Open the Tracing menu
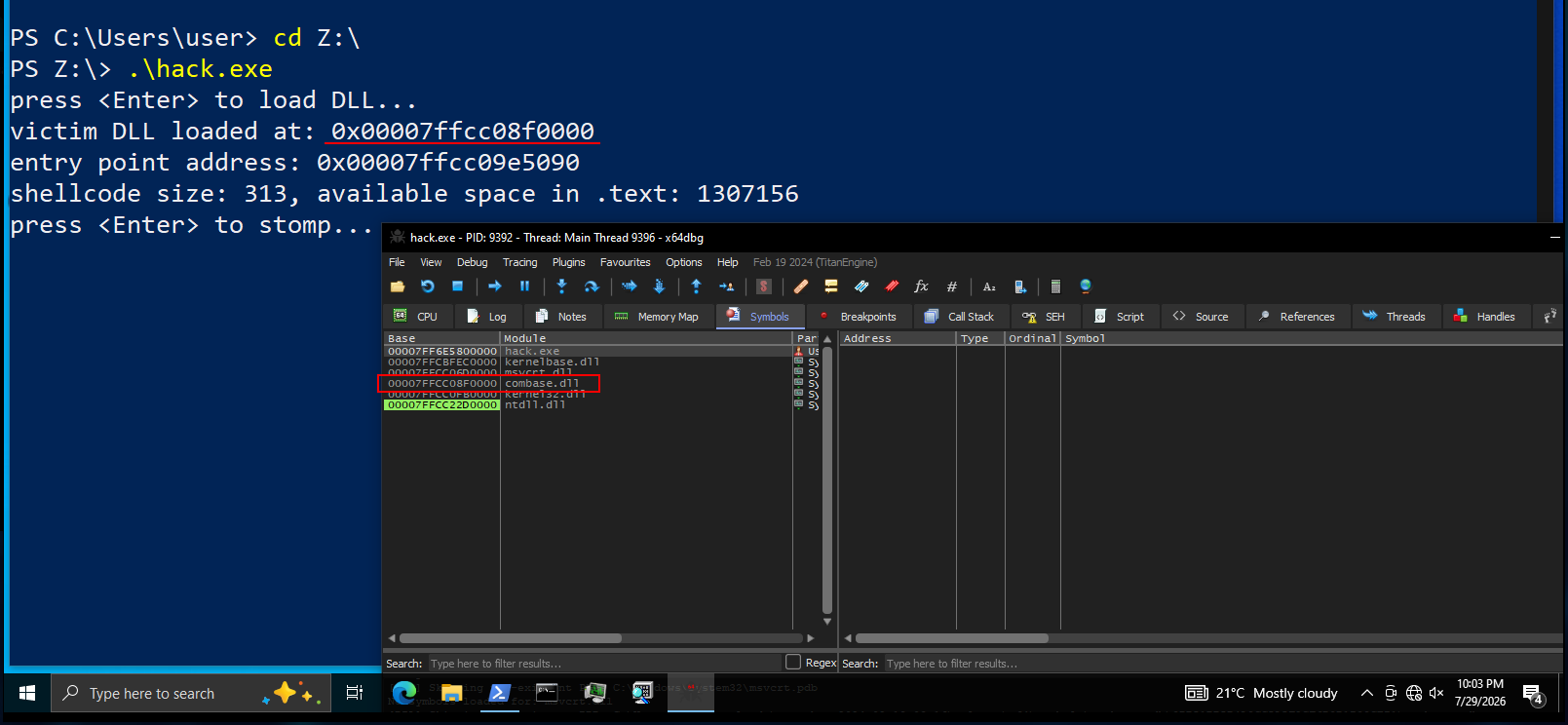The image size is (1568, 725). (520, 262)
